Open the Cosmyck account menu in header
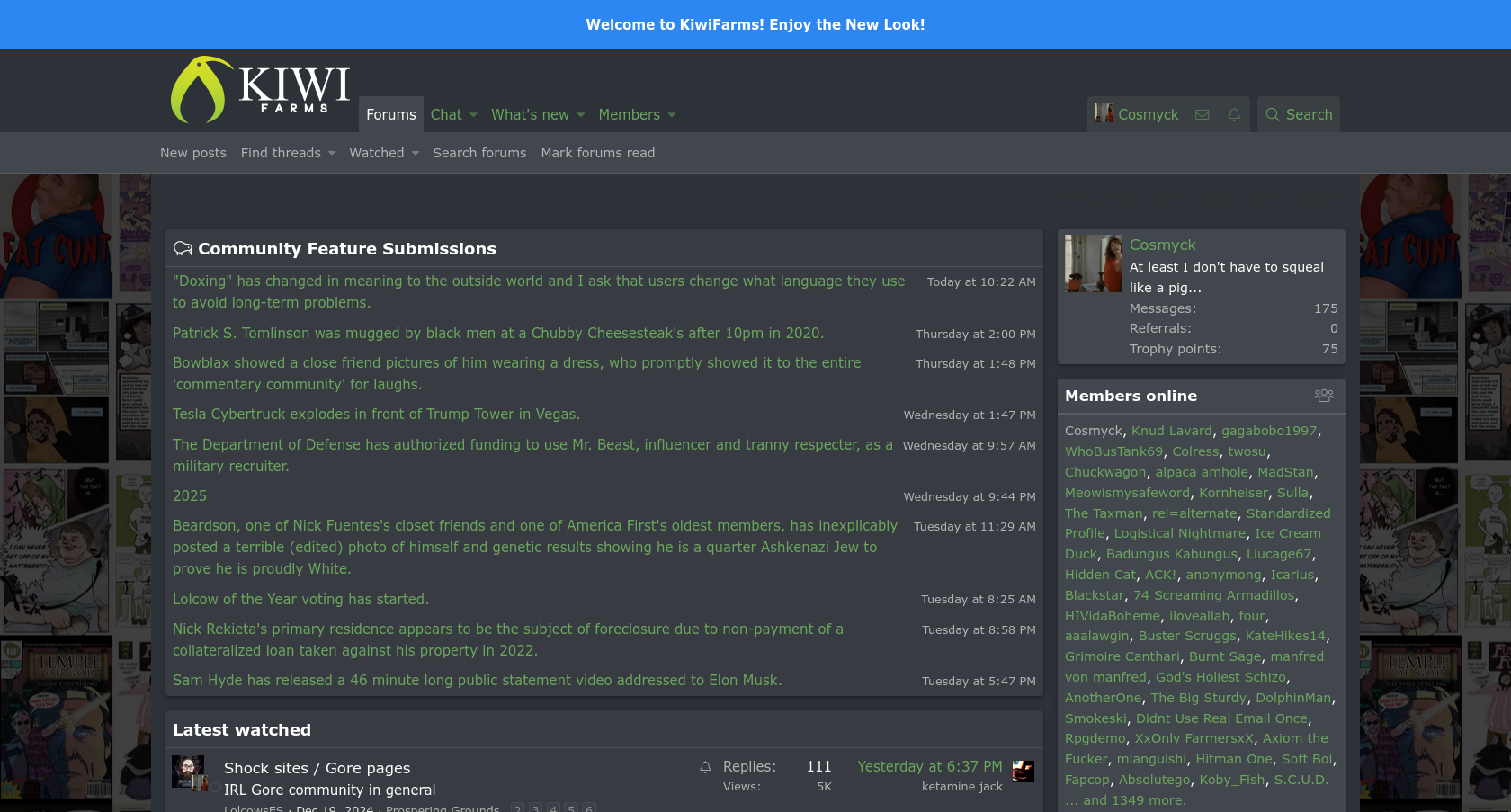Screen dimensions: 1511x812 [x=1137, y=114]
